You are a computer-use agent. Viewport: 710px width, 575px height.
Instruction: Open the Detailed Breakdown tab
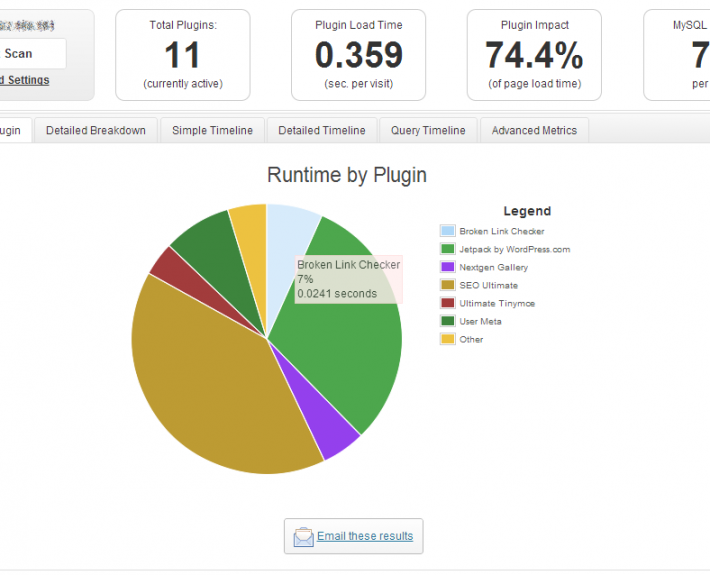[96, 130]
